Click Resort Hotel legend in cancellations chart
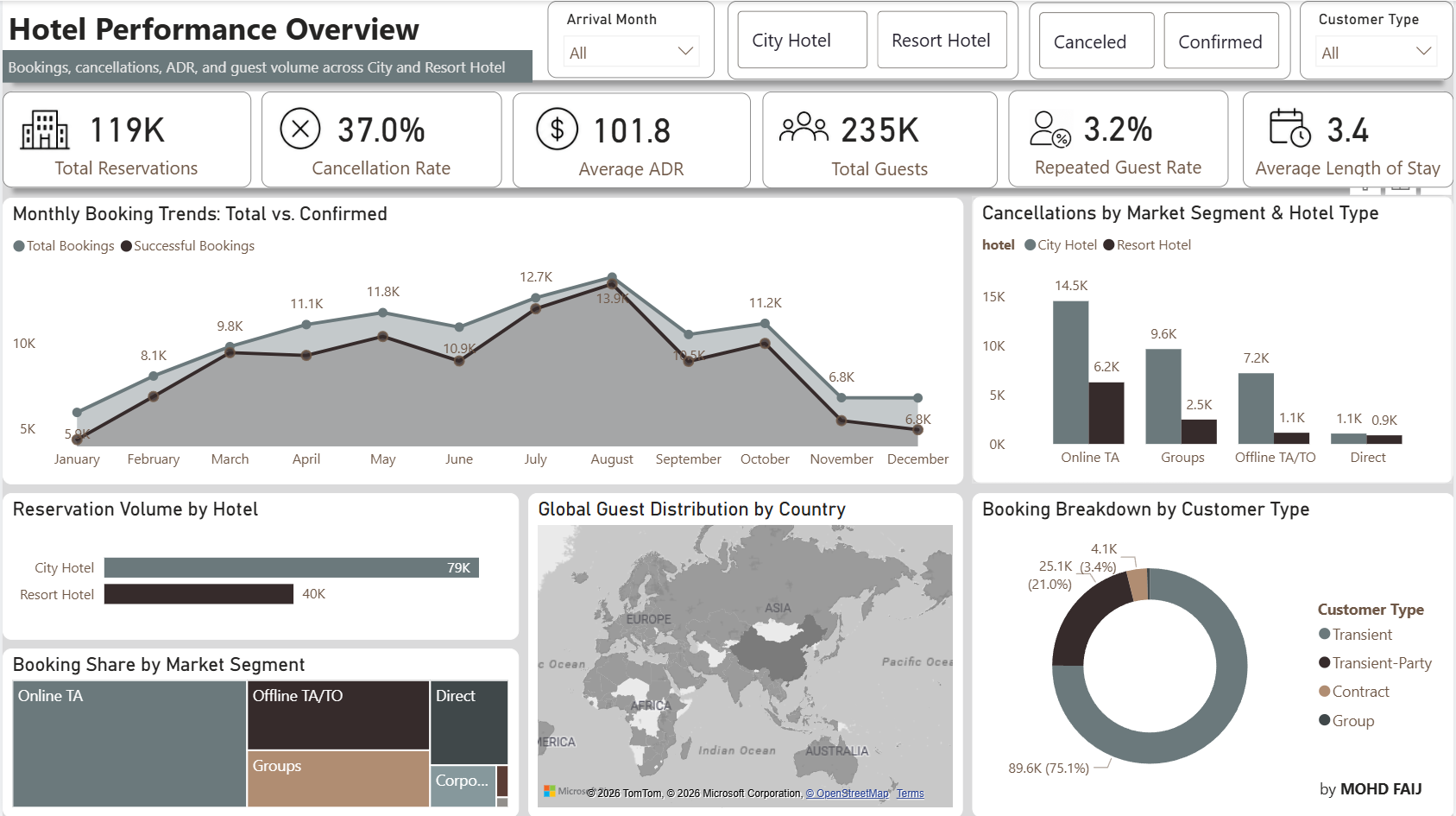 coord(1147,245)
